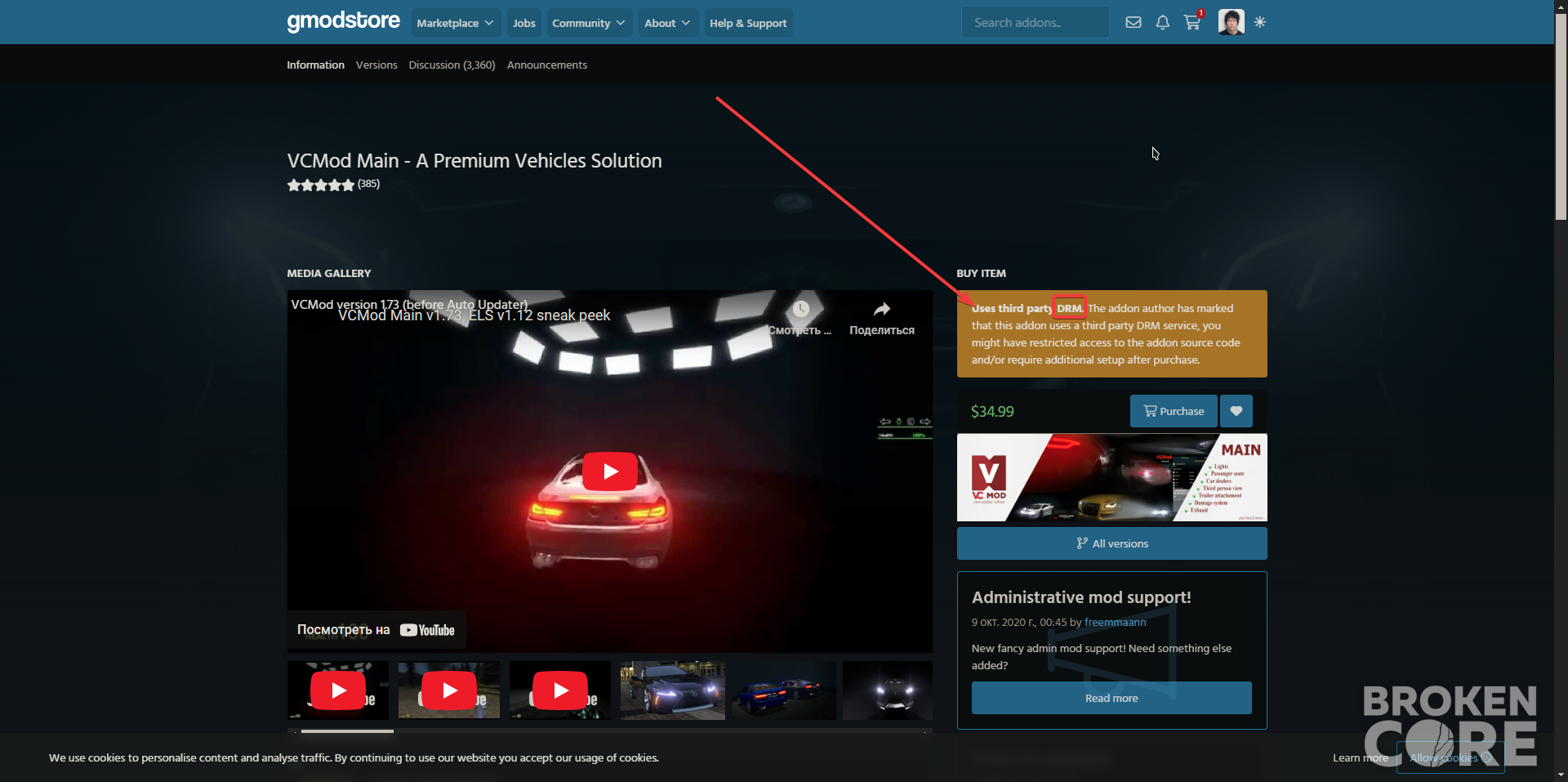Open the Jobs page
This screenshot has width=1568, height=782.
tap(524, 23)
